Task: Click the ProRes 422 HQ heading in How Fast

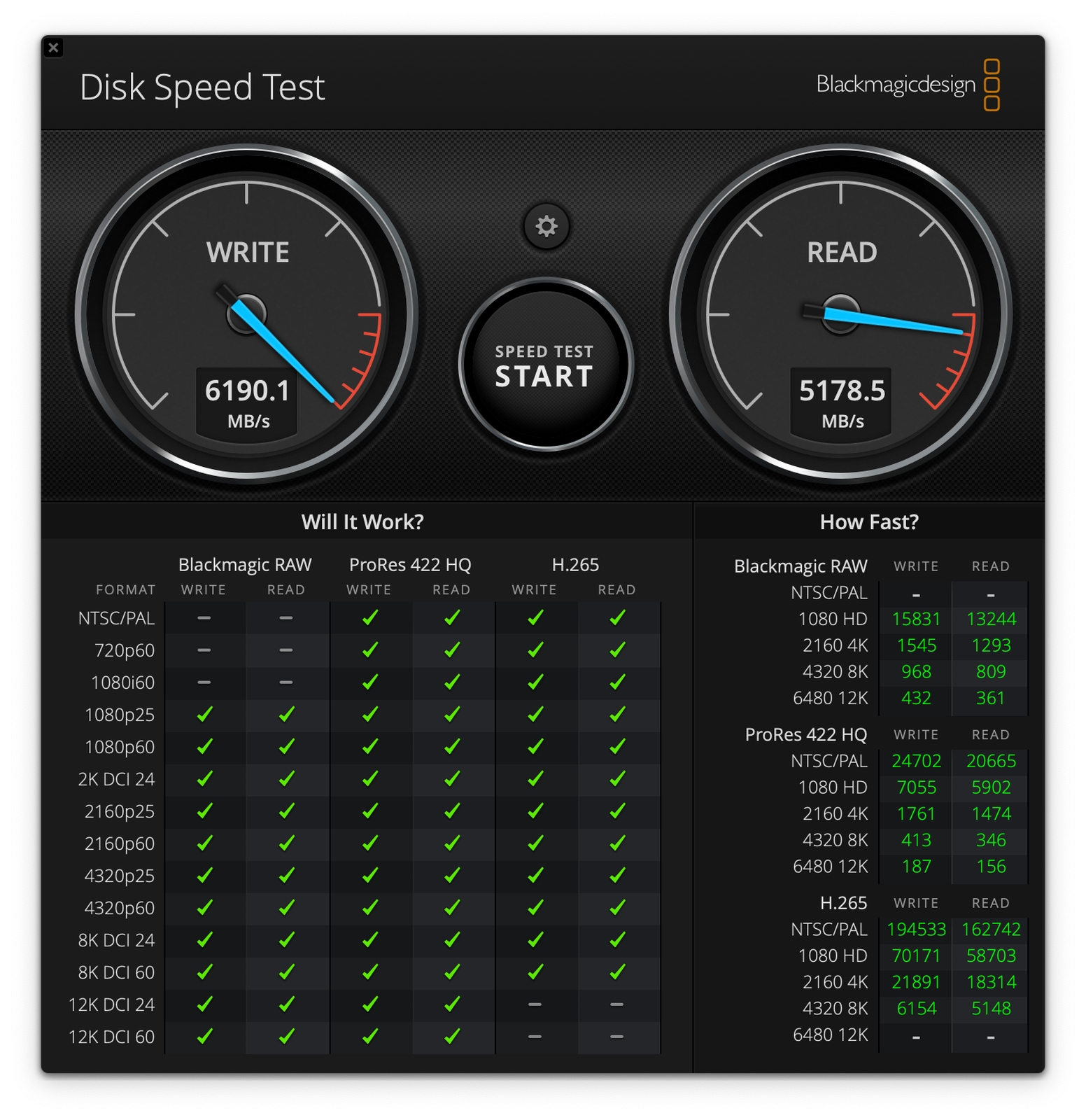Action: [x=805, y=735]
